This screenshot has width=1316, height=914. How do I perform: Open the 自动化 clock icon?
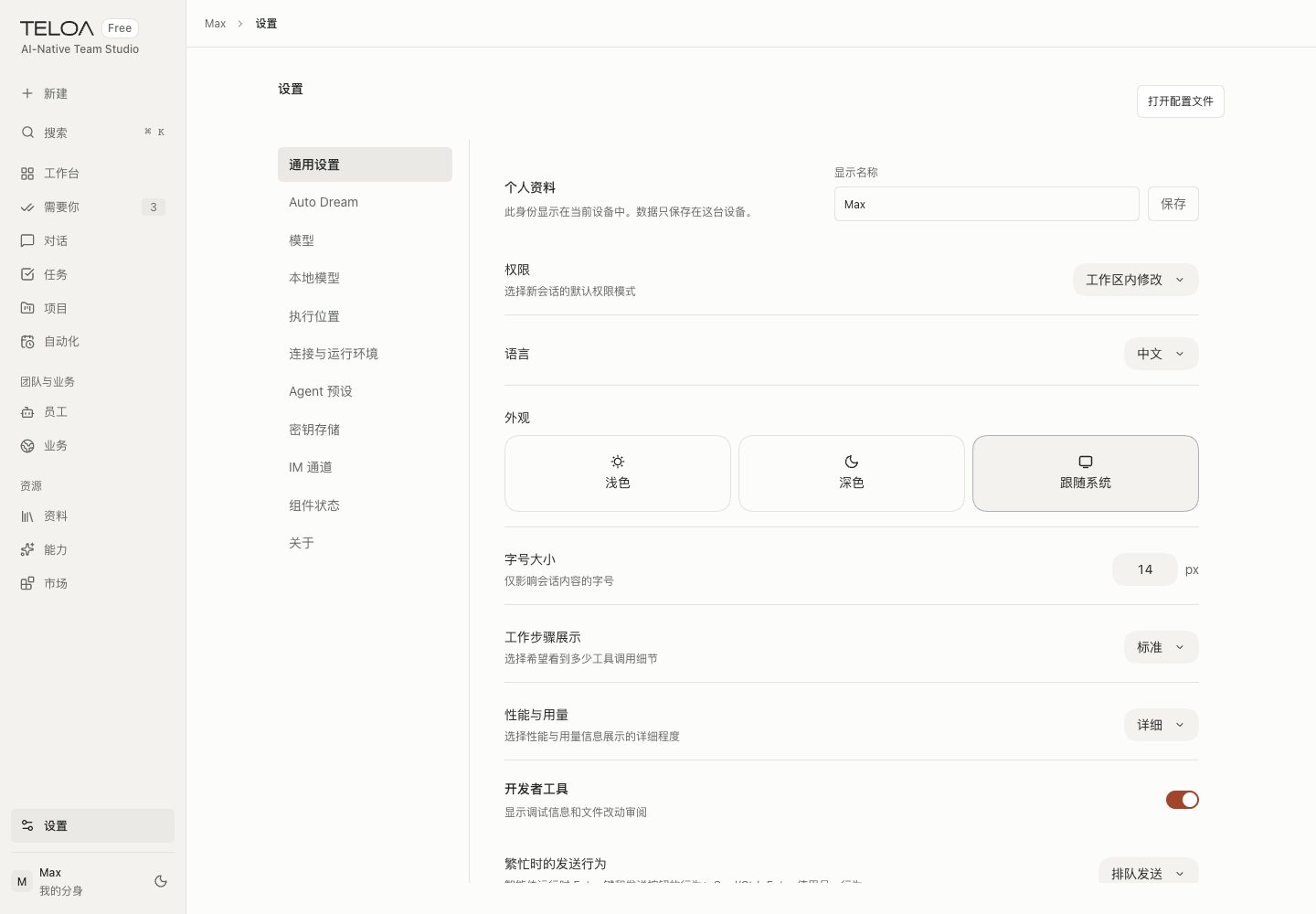tap(27, 342)
